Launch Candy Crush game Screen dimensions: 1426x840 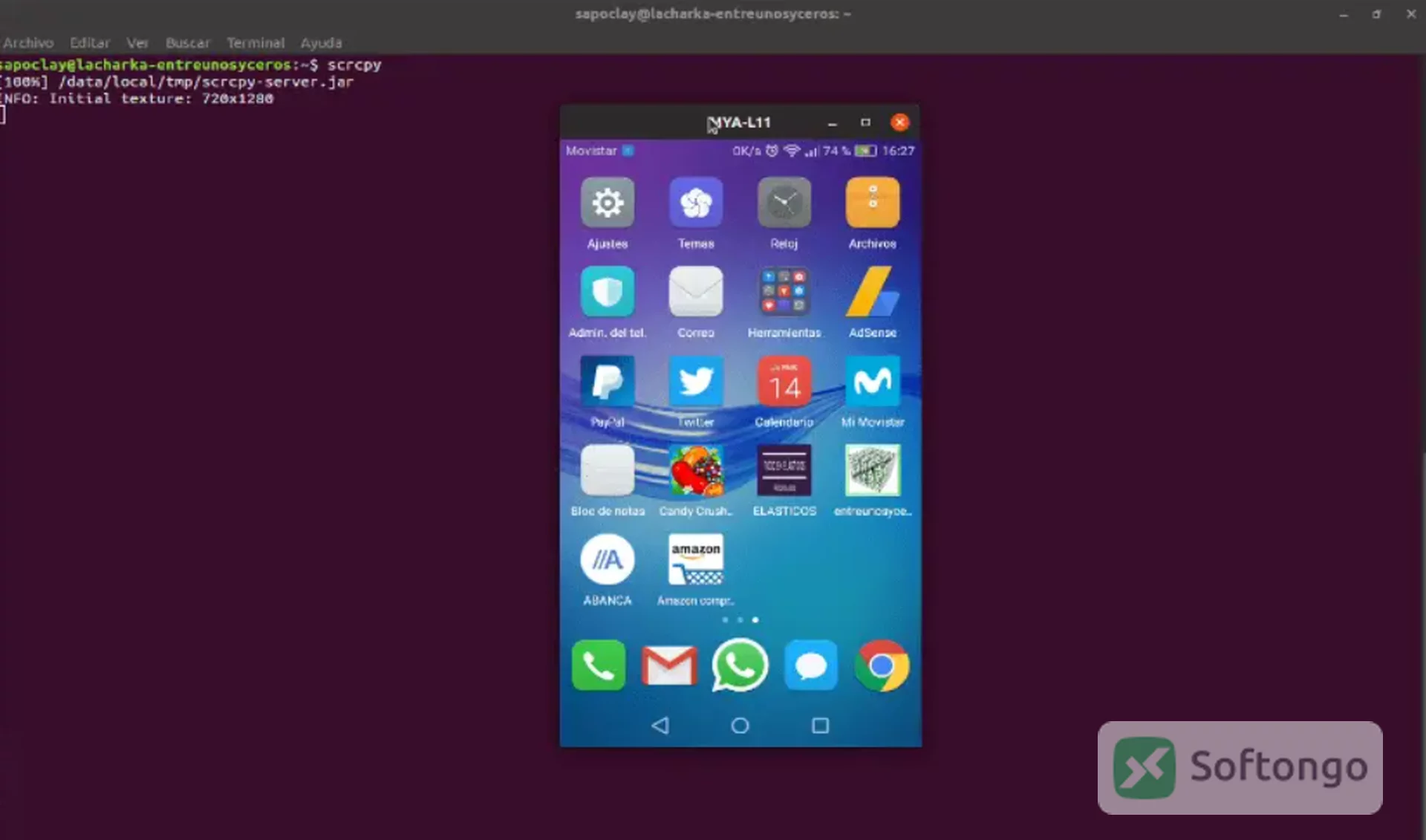click(x=696, y=470)
